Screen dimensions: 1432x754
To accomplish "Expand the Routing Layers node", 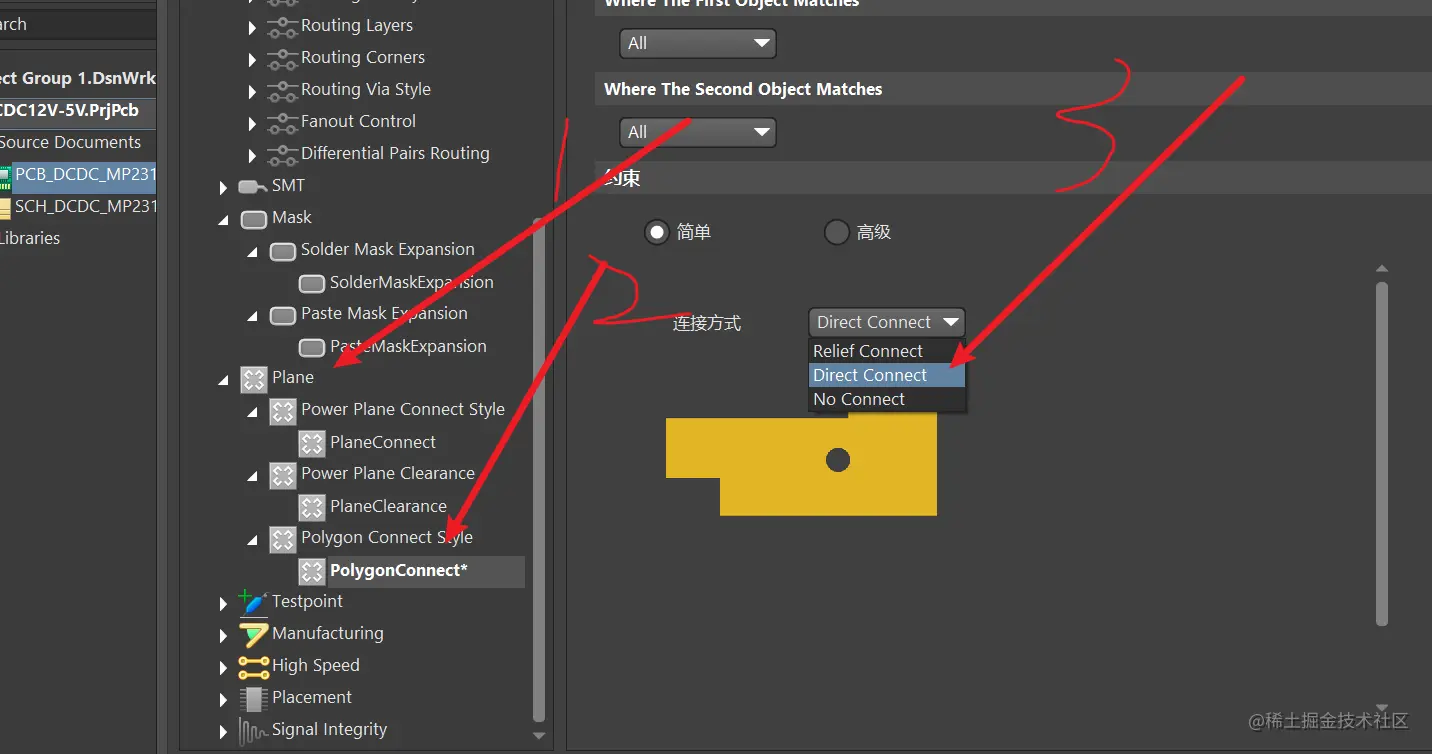I will point(253,27).
